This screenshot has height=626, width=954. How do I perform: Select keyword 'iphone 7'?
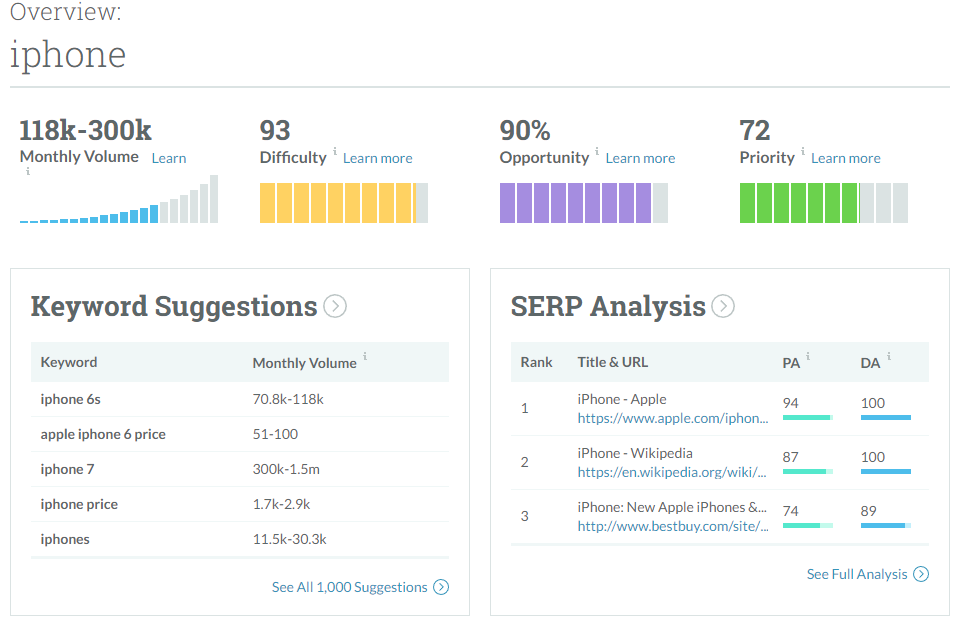[67, 469]
